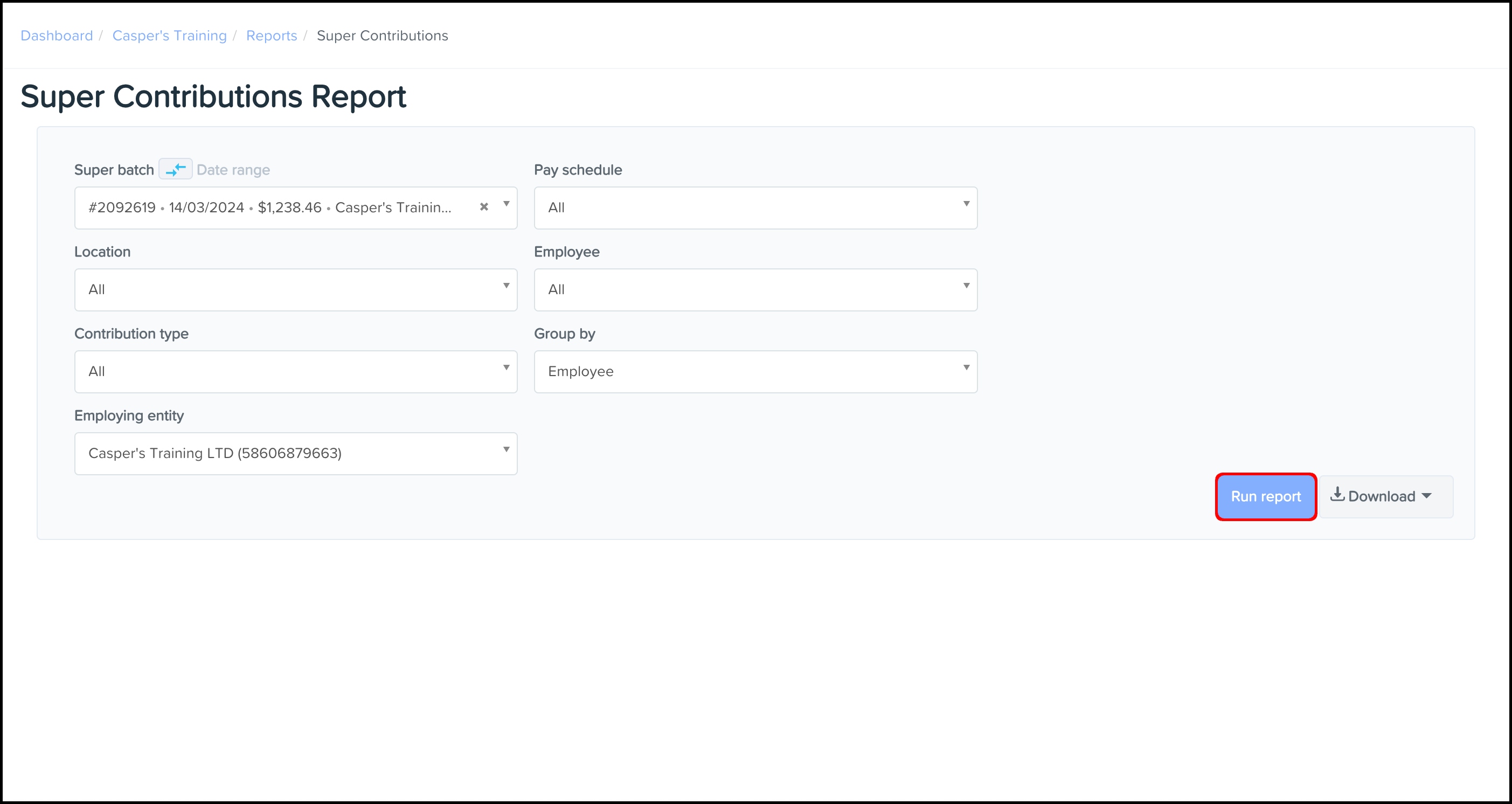The image size is (1512, 804).
Task: Switch to Date range label
Action: point(233,170)
